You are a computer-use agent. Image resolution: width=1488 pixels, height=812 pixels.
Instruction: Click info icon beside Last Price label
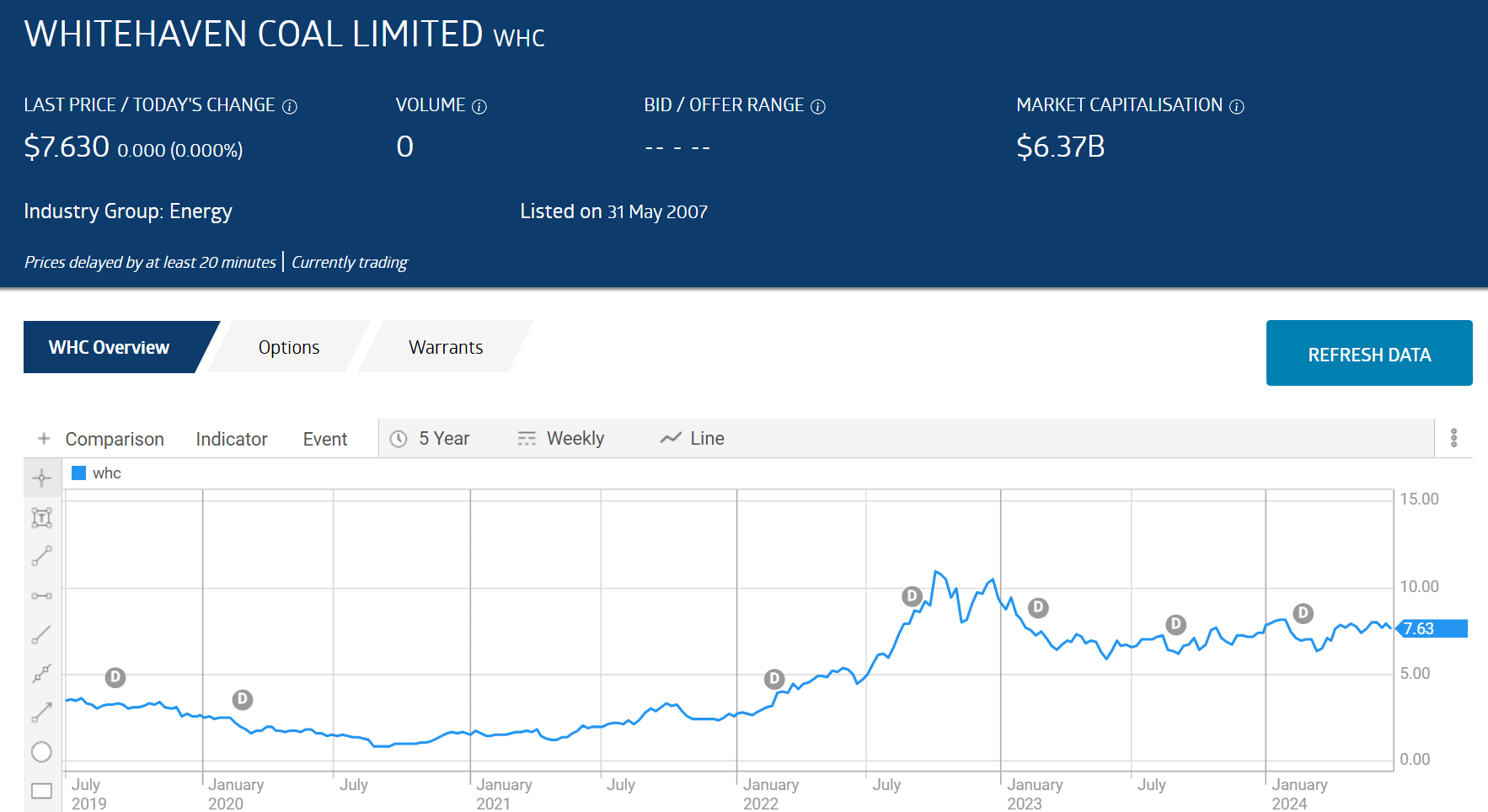(290, 107)
